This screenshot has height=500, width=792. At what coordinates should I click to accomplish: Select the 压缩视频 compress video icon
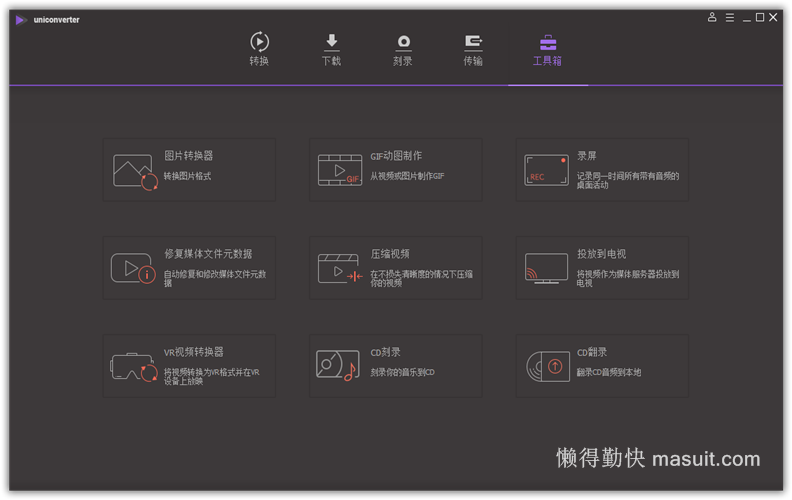[340, 268]
